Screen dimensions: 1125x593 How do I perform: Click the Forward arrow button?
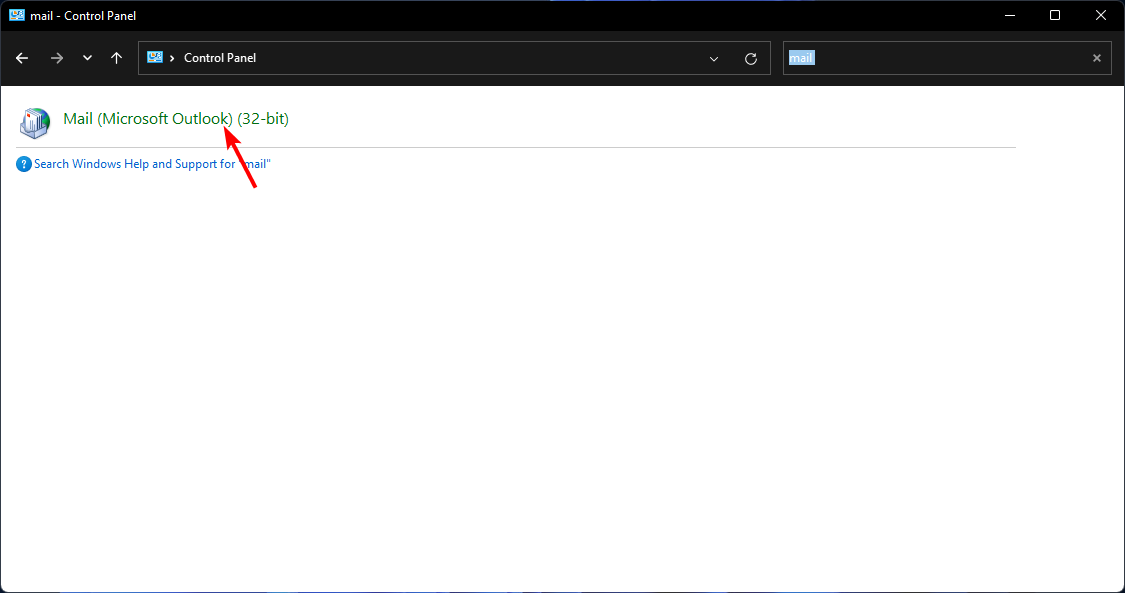tap(57, 58)
